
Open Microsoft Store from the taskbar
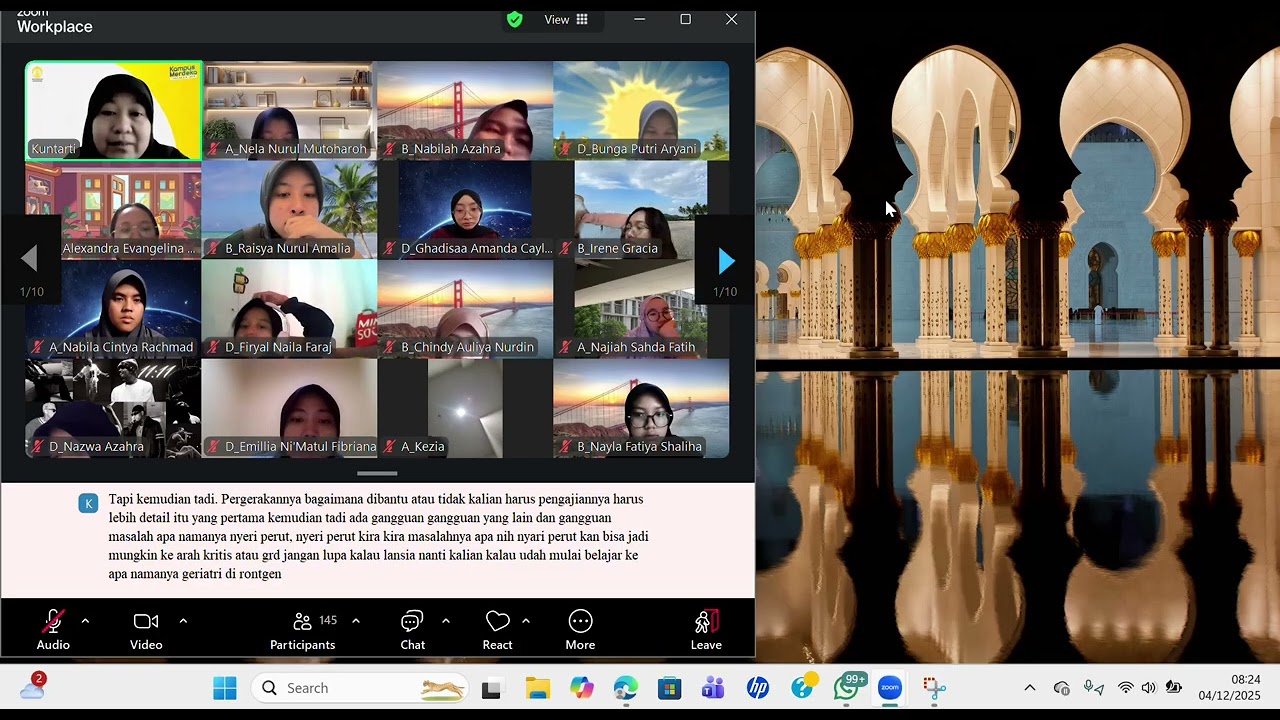(669, 688)
